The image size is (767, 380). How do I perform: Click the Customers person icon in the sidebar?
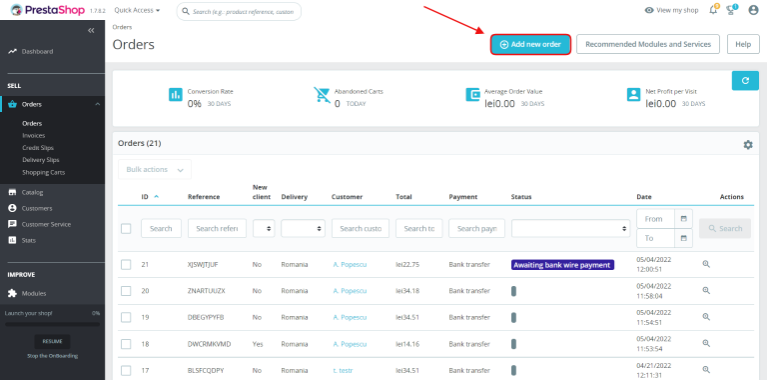point(12,208)
